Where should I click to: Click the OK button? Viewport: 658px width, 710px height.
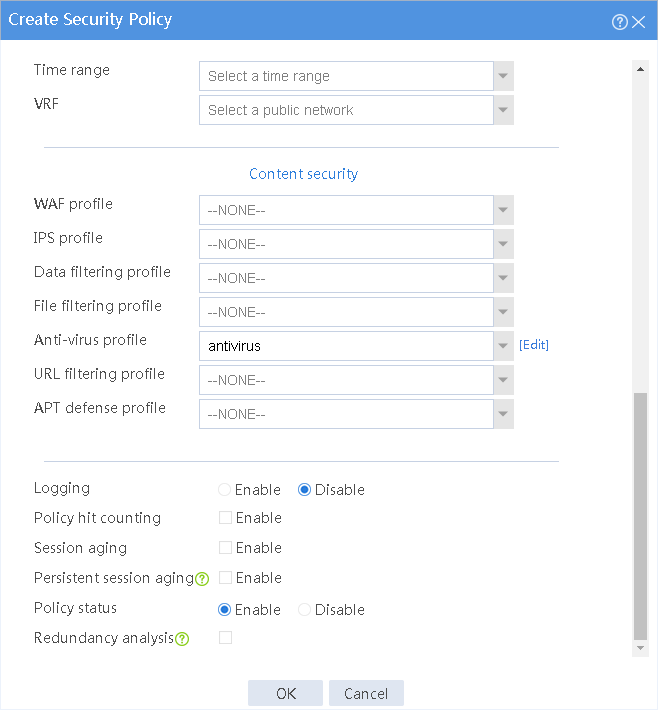tap(285, 693)
